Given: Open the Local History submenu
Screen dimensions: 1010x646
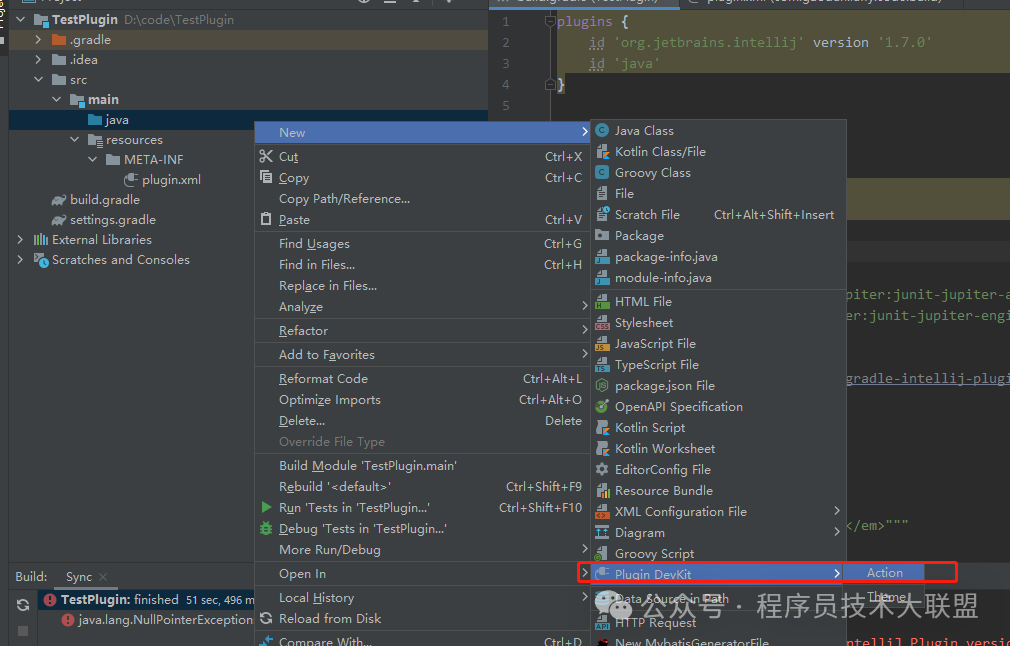Looking at the screenshot, I should pyautogui.click(x=423, y=598).
